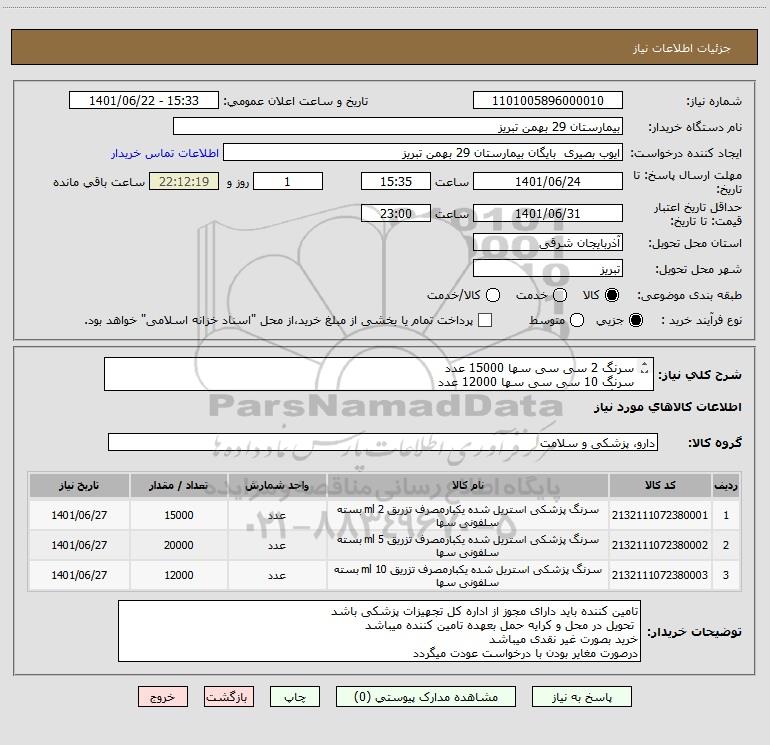Click the buyer name field بیمارستان 29 بهمن تبریز
The height and width of the screenshot is (745, 770).
(x=398, y=126)
